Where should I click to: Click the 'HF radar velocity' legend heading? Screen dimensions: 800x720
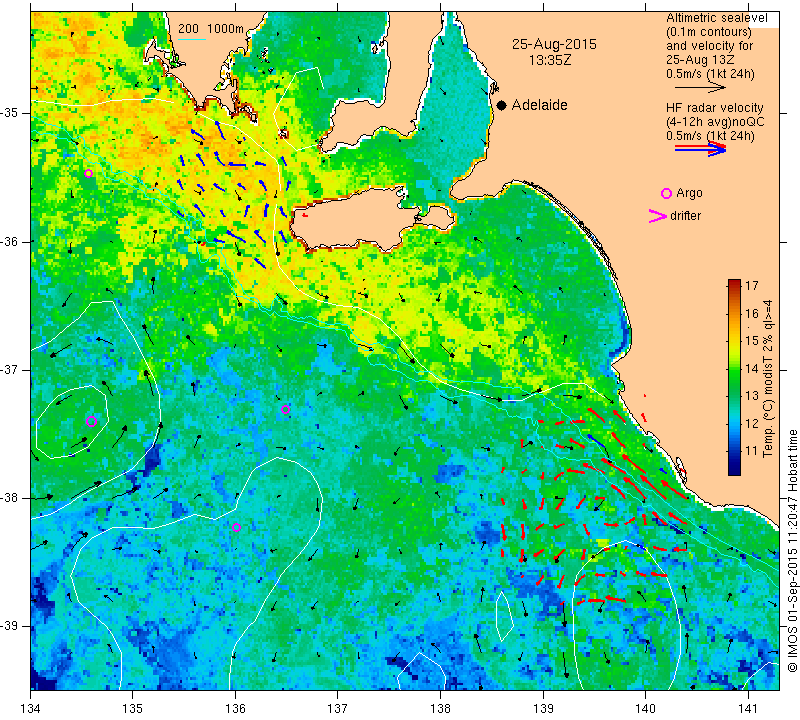tap(714, 108)
